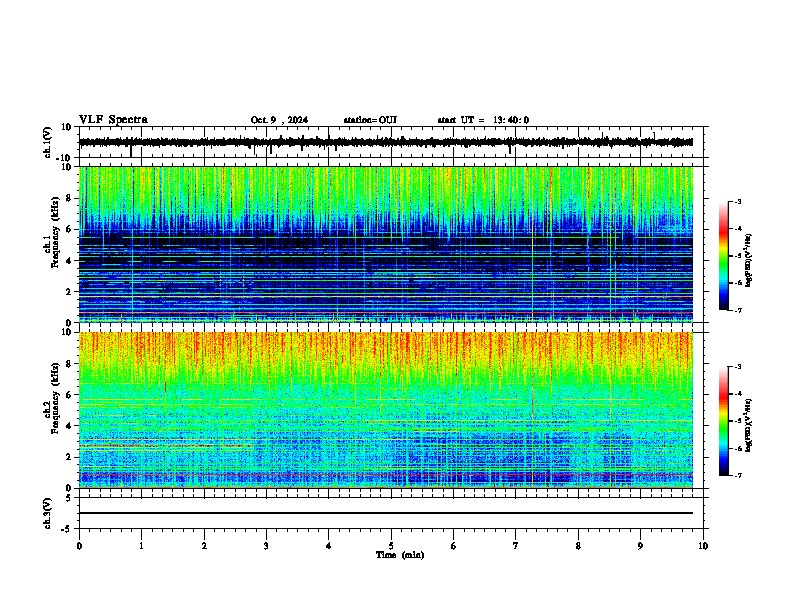
Task: Click the date 'Oct. 9, 2024'
Action: click(279, 120)
